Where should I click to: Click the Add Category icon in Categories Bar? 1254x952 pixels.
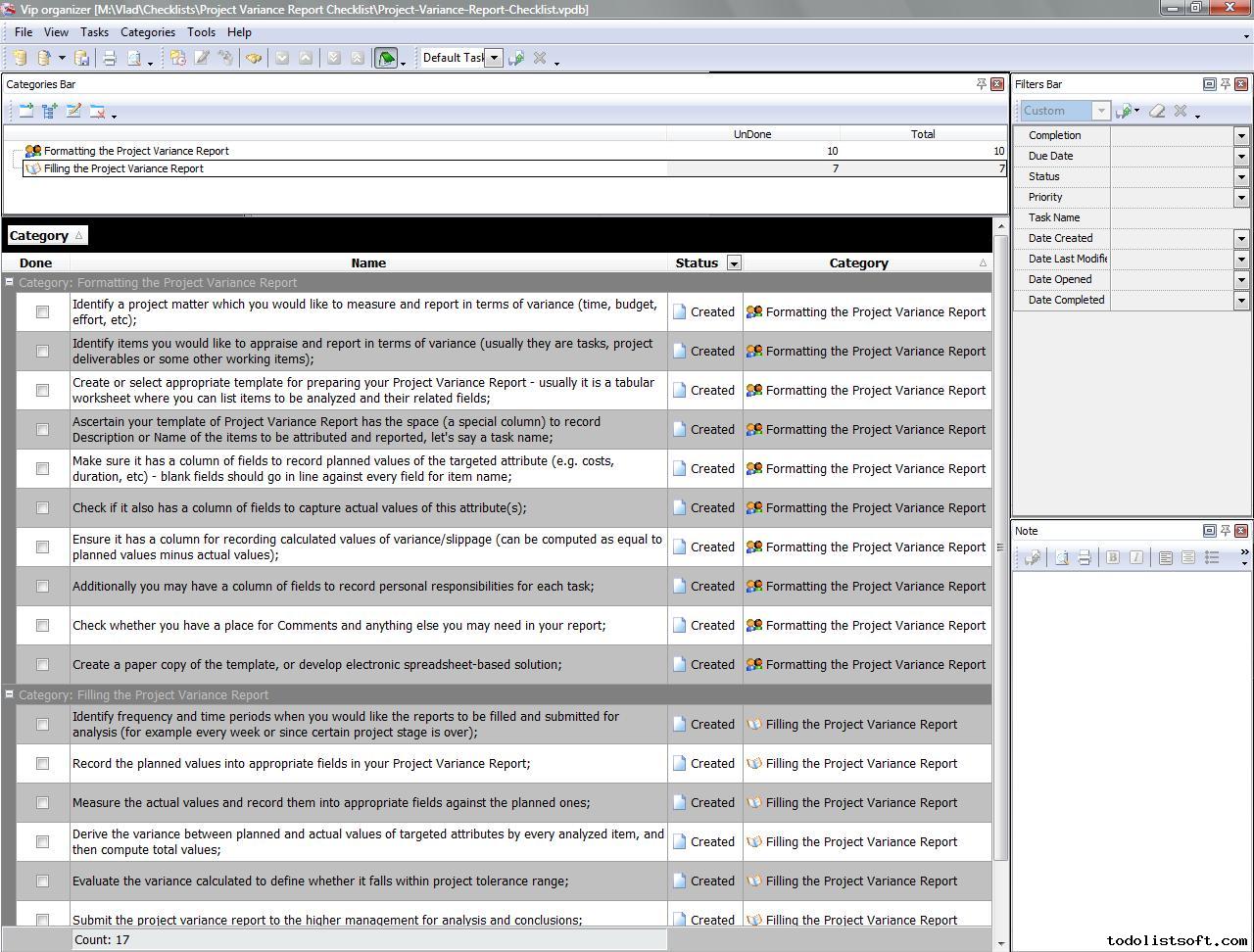(x=26, y=112)
